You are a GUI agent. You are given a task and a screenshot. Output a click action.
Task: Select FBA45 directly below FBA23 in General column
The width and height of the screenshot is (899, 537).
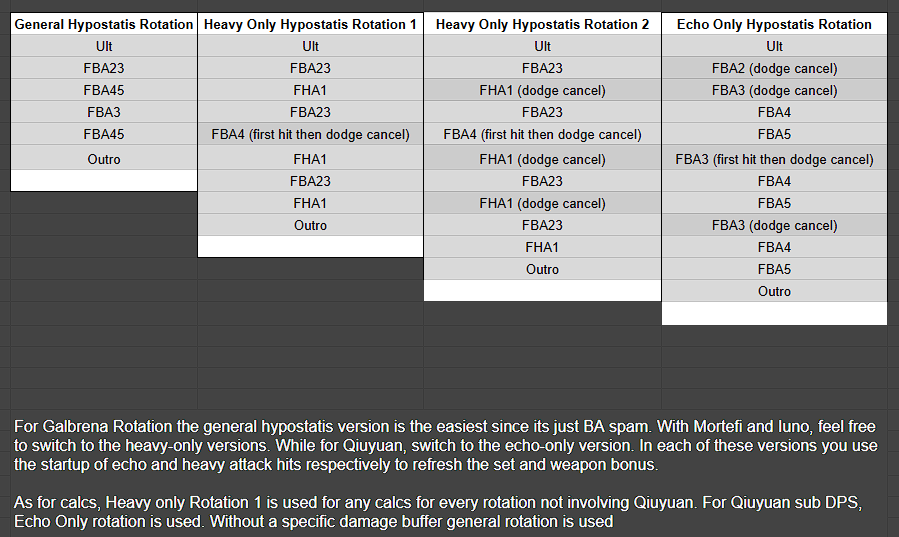click(104, 90)
